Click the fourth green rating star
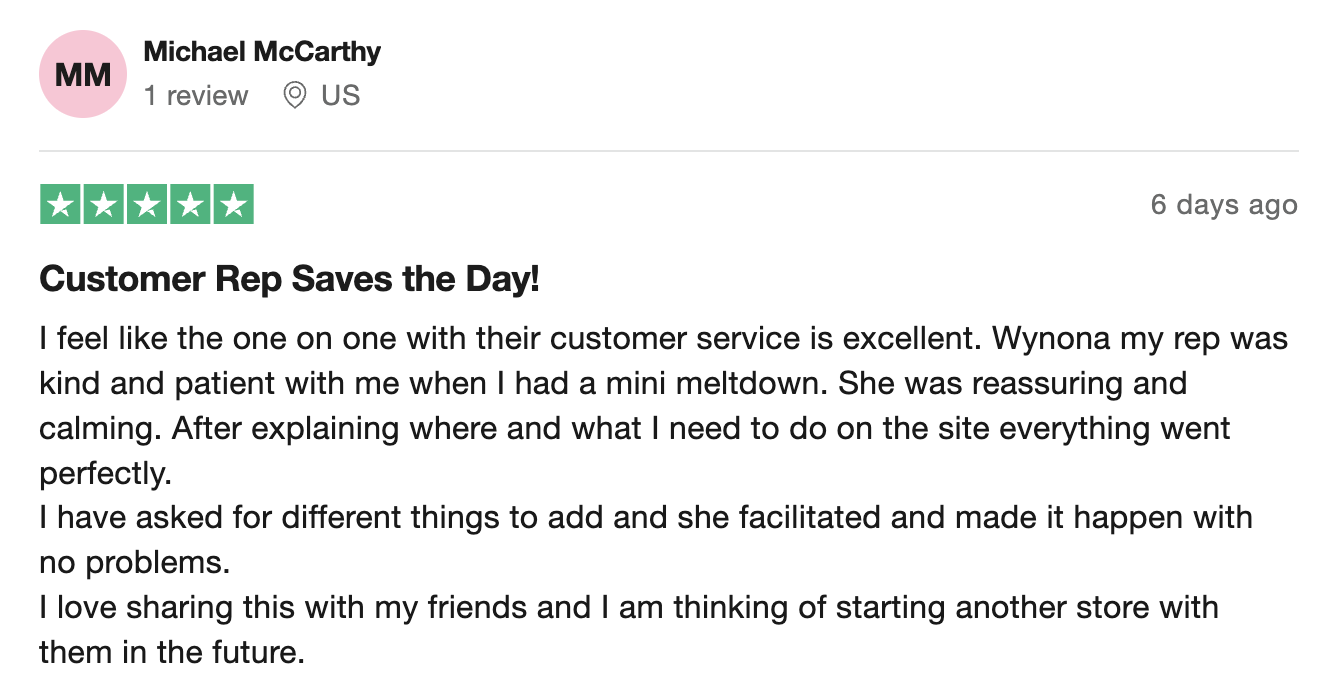 pyautogui.click(x=190, y=205)
